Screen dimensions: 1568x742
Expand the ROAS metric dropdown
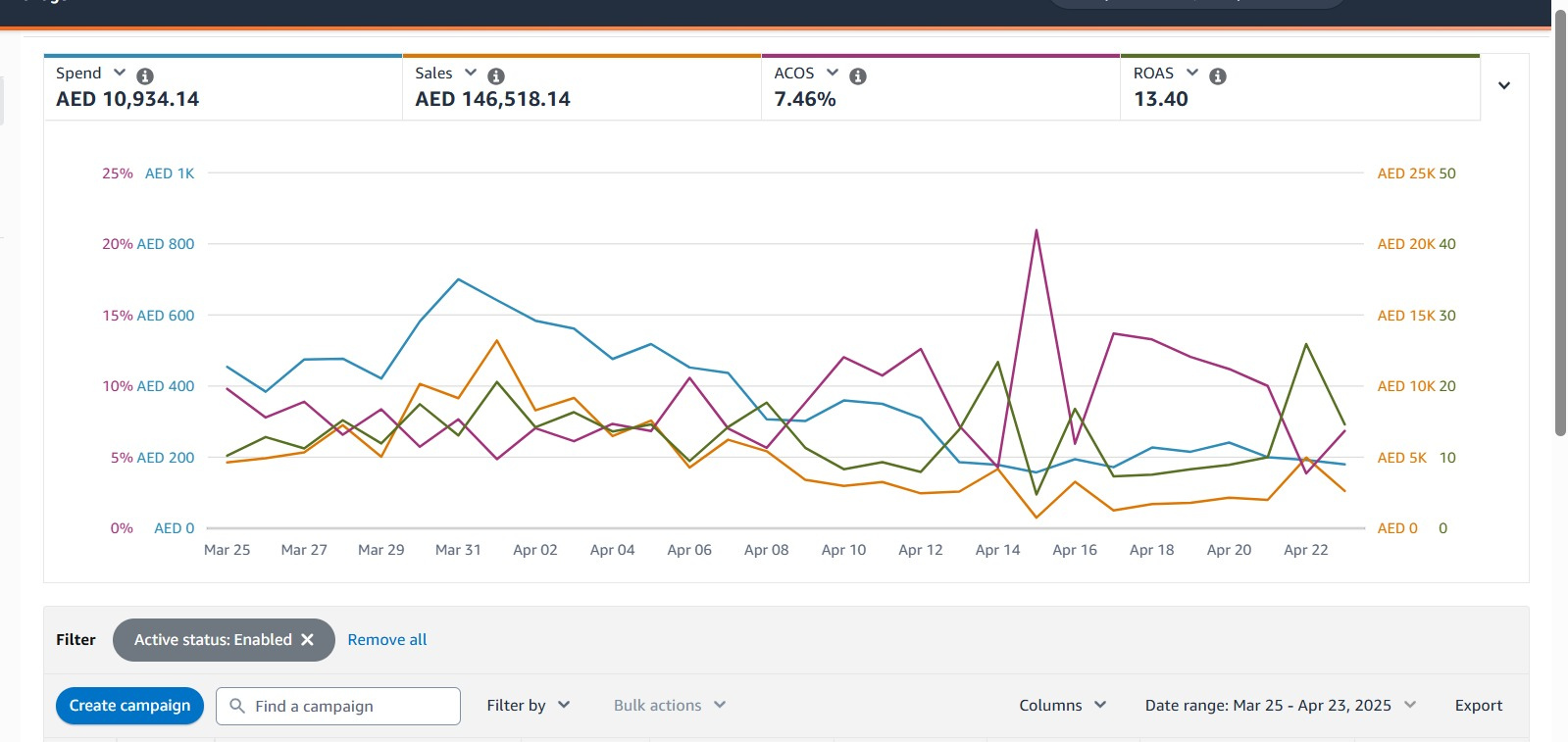[x=1192, y=73]
